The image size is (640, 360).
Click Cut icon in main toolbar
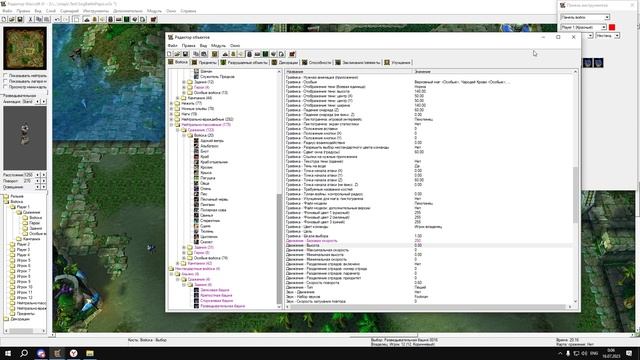tap(30, 20)
